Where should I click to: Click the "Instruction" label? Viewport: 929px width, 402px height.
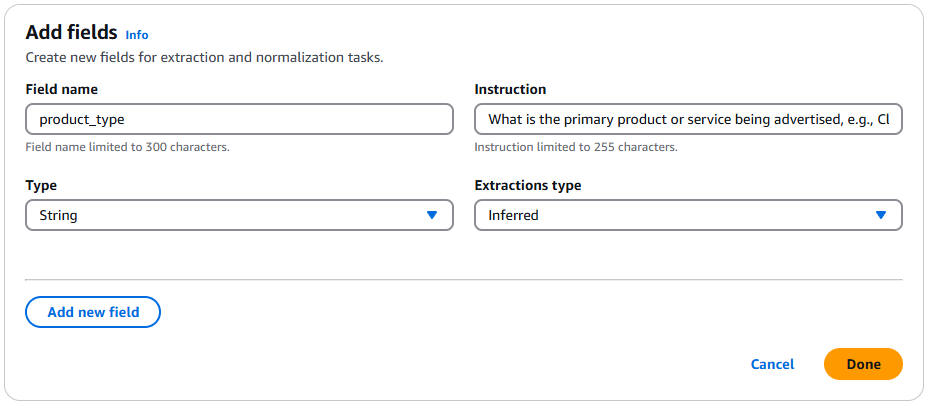(x=510, y=90)
